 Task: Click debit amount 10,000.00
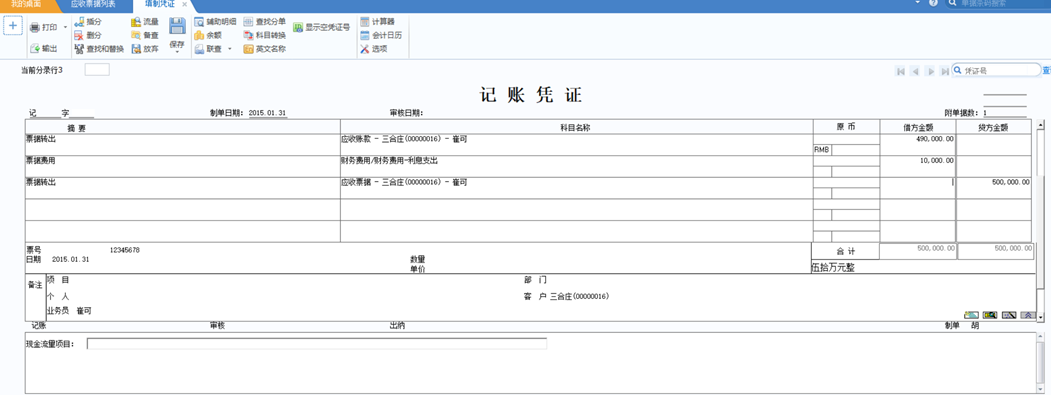pos(918,166)
